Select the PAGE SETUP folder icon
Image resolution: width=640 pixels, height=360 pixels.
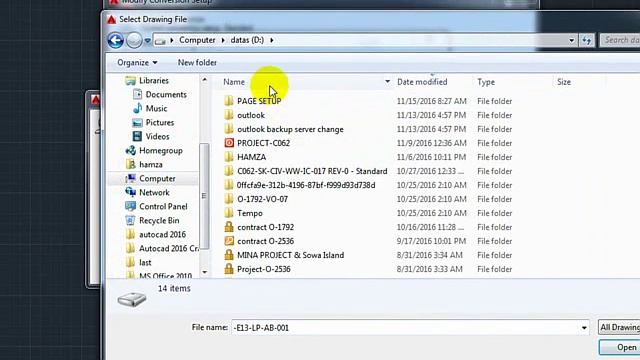(229, 101)
